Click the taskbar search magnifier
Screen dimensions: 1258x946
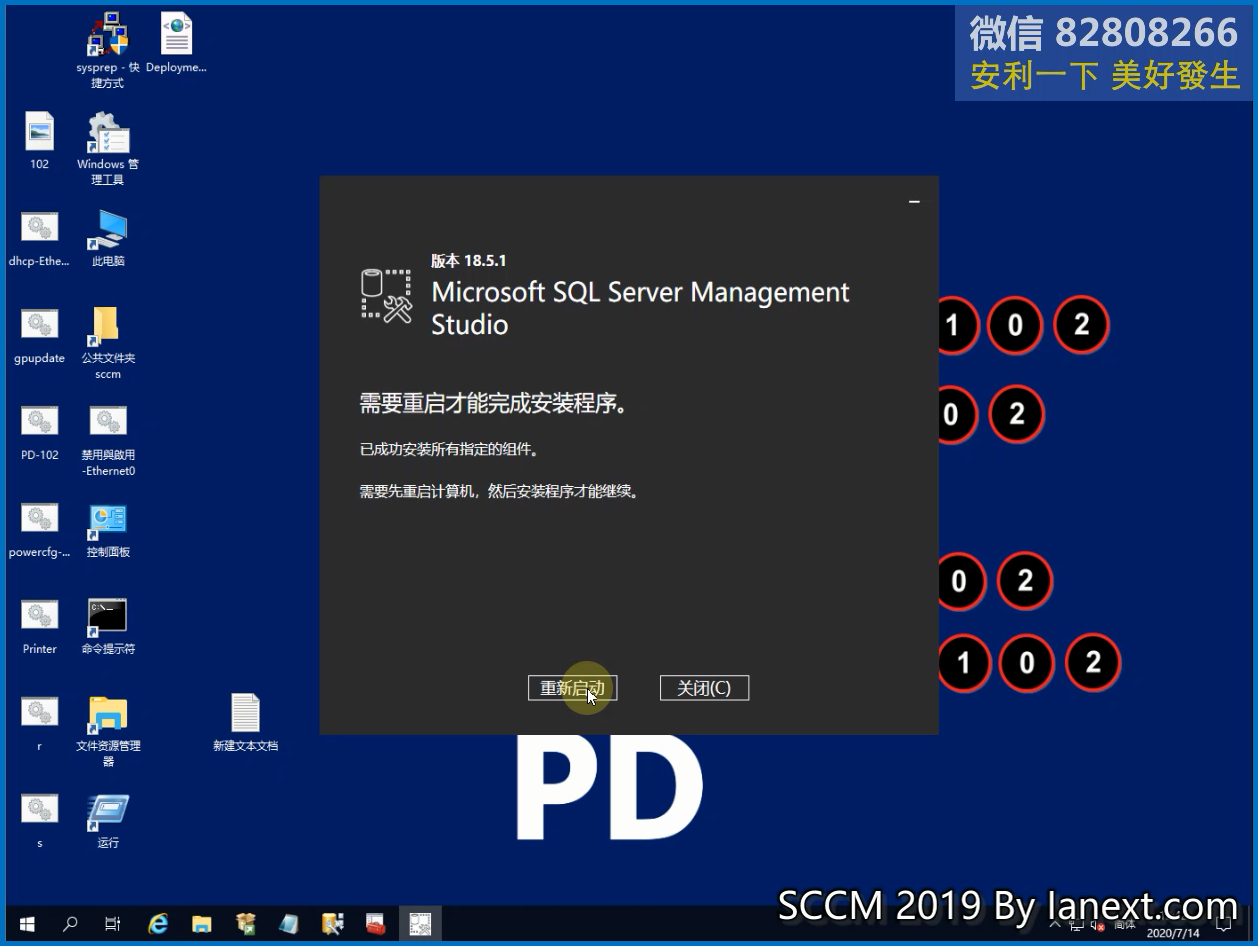point(70,924)
